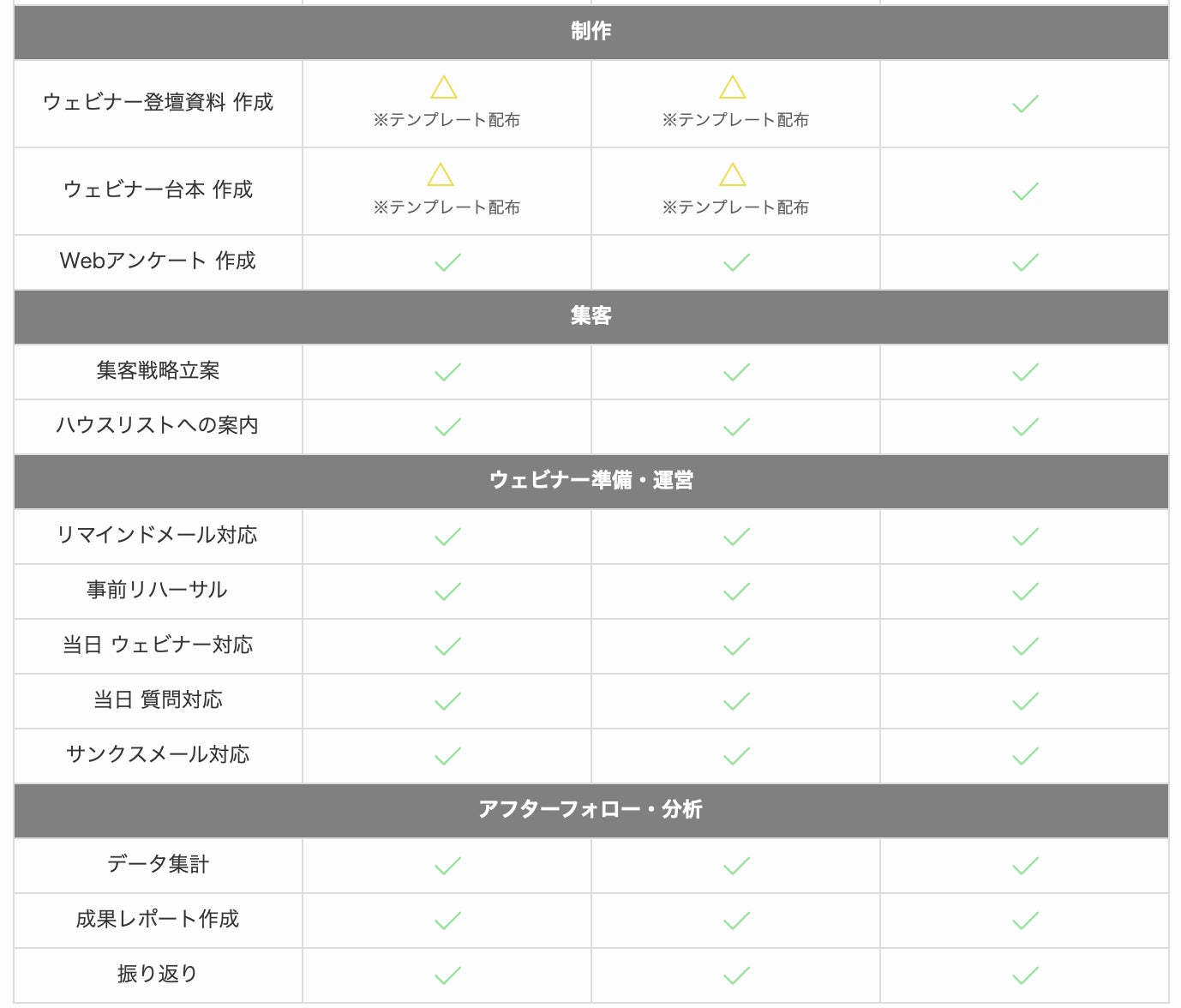The height and width of the screenshot is (1008, 1181).
Task: Click the アフターフォロー・分析 section header
Action: [x=590, y=810]
